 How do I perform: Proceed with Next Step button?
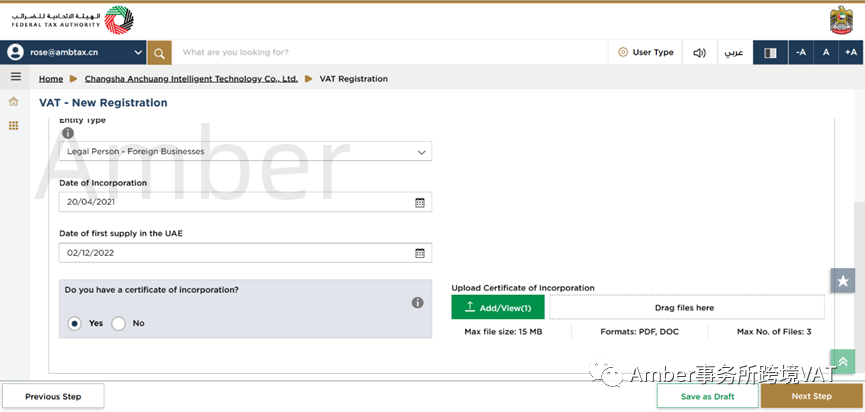click(811, 397)
